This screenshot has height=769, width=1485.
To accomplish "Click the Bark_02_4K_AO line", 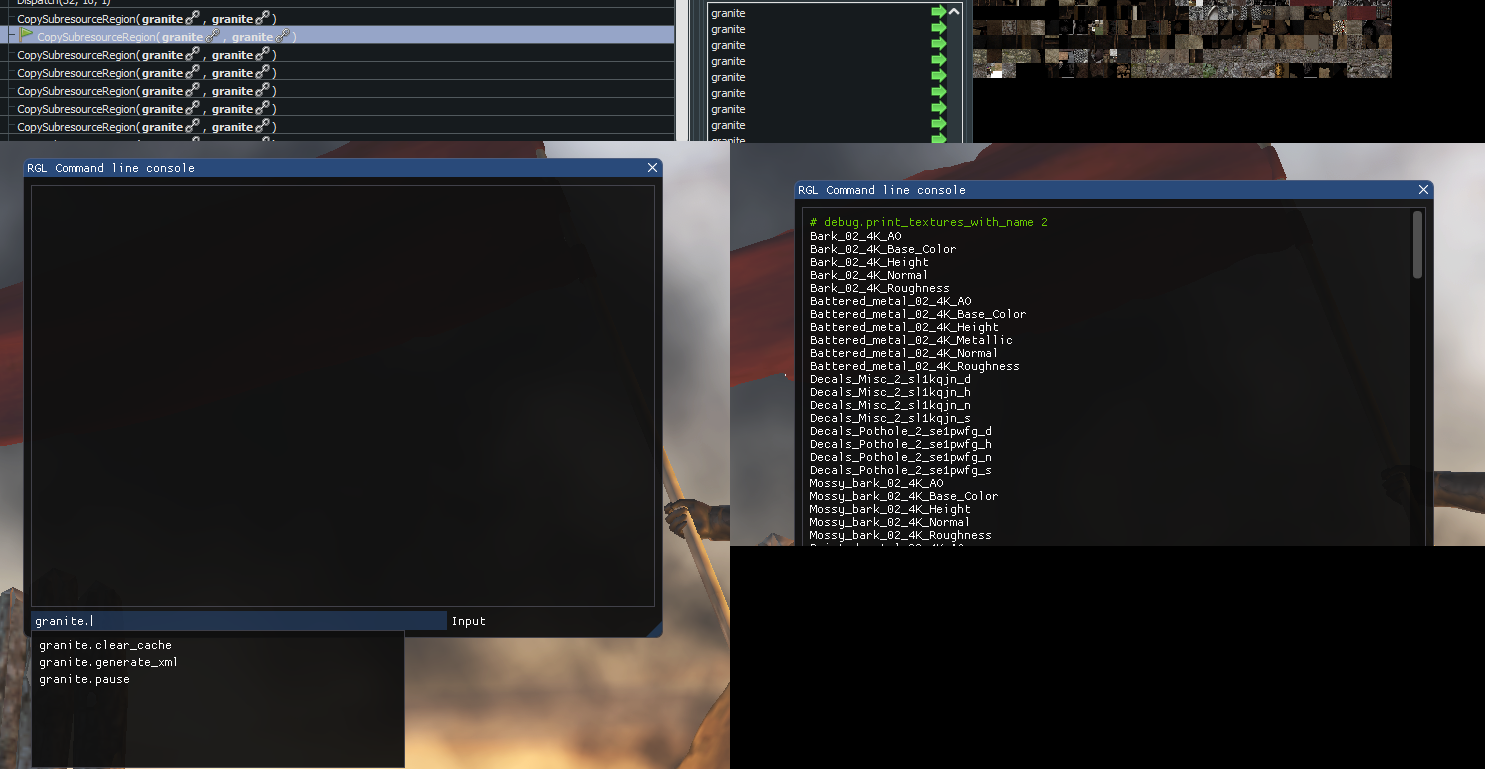I will pyautogui.click(x=855, y=236).
